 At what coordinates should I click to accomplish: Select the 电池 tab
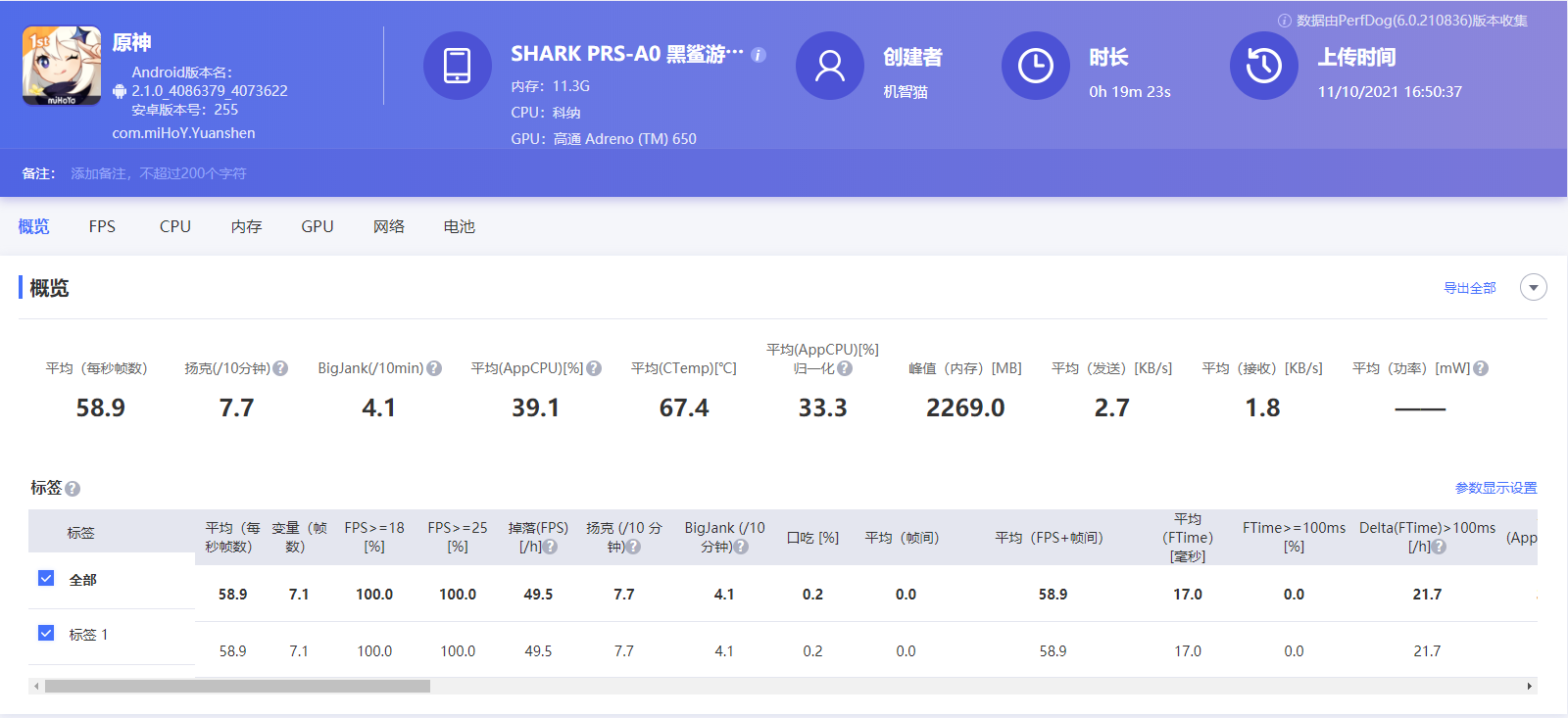click(459, 226)
